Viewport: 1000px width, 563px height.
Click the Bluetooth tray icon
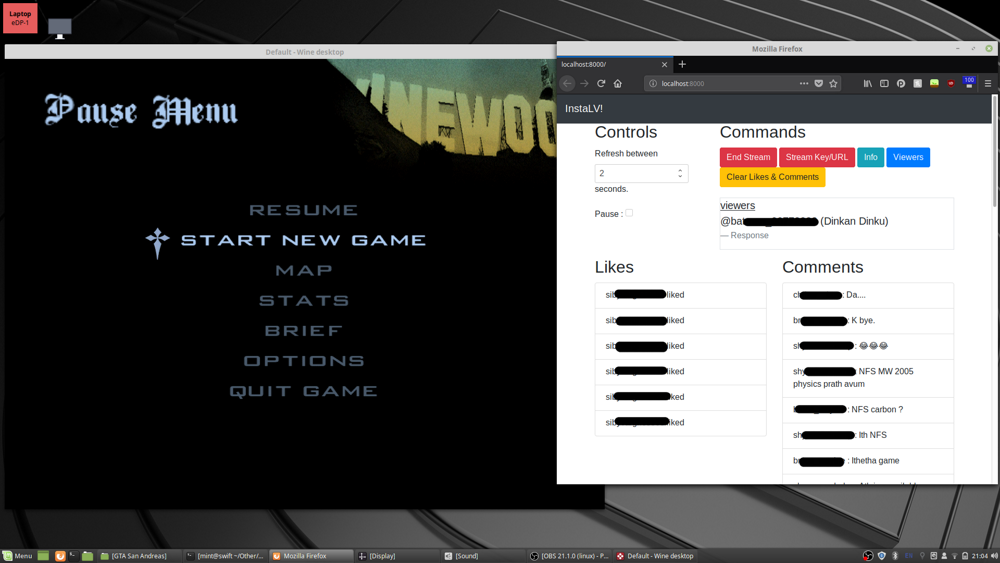click(x=895, y=556)
